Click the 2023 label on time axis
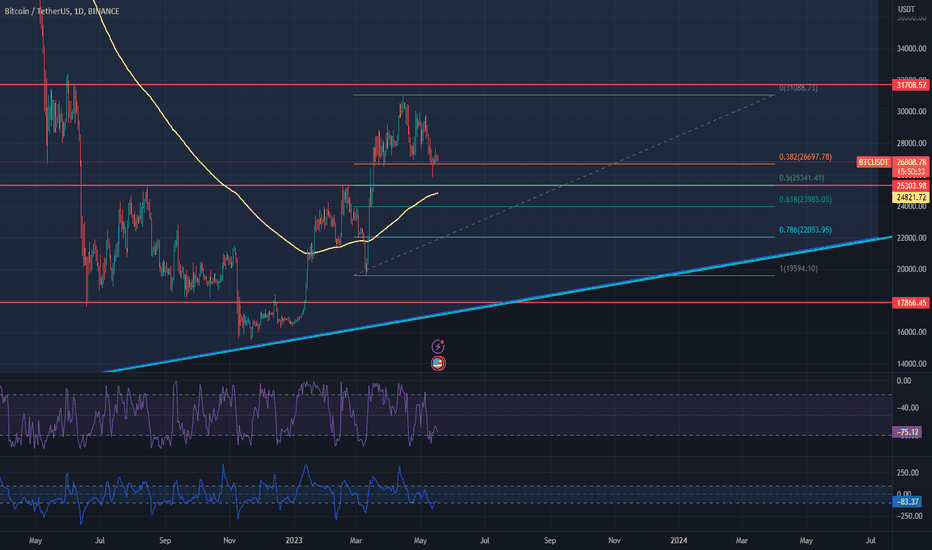Viewport: 932px width, 550px height. 294,540
